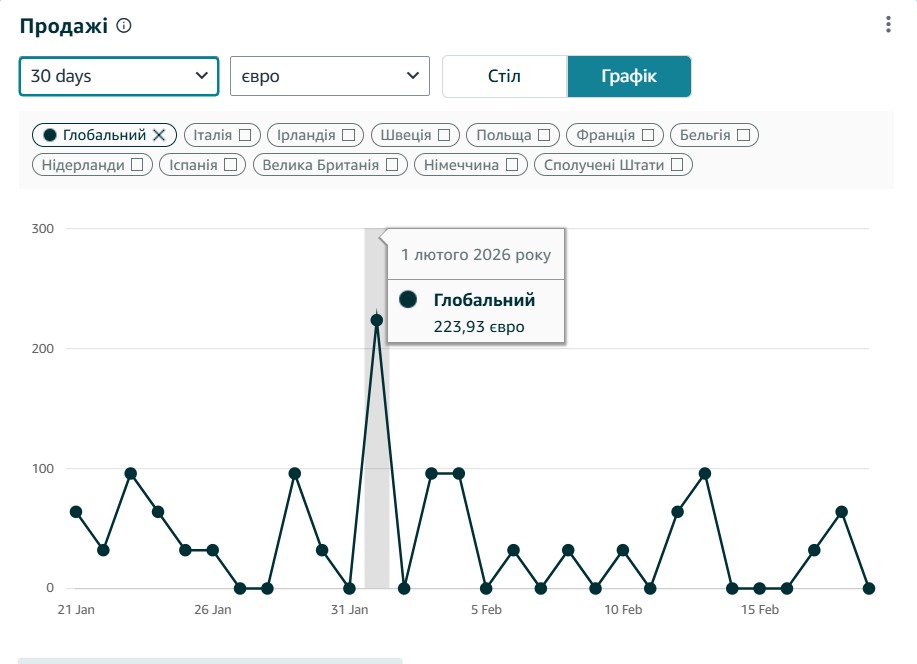This screenshot has width=917, height=664.
Task: Enable the Швеція filter checkbox
Action: click(444, 135)
